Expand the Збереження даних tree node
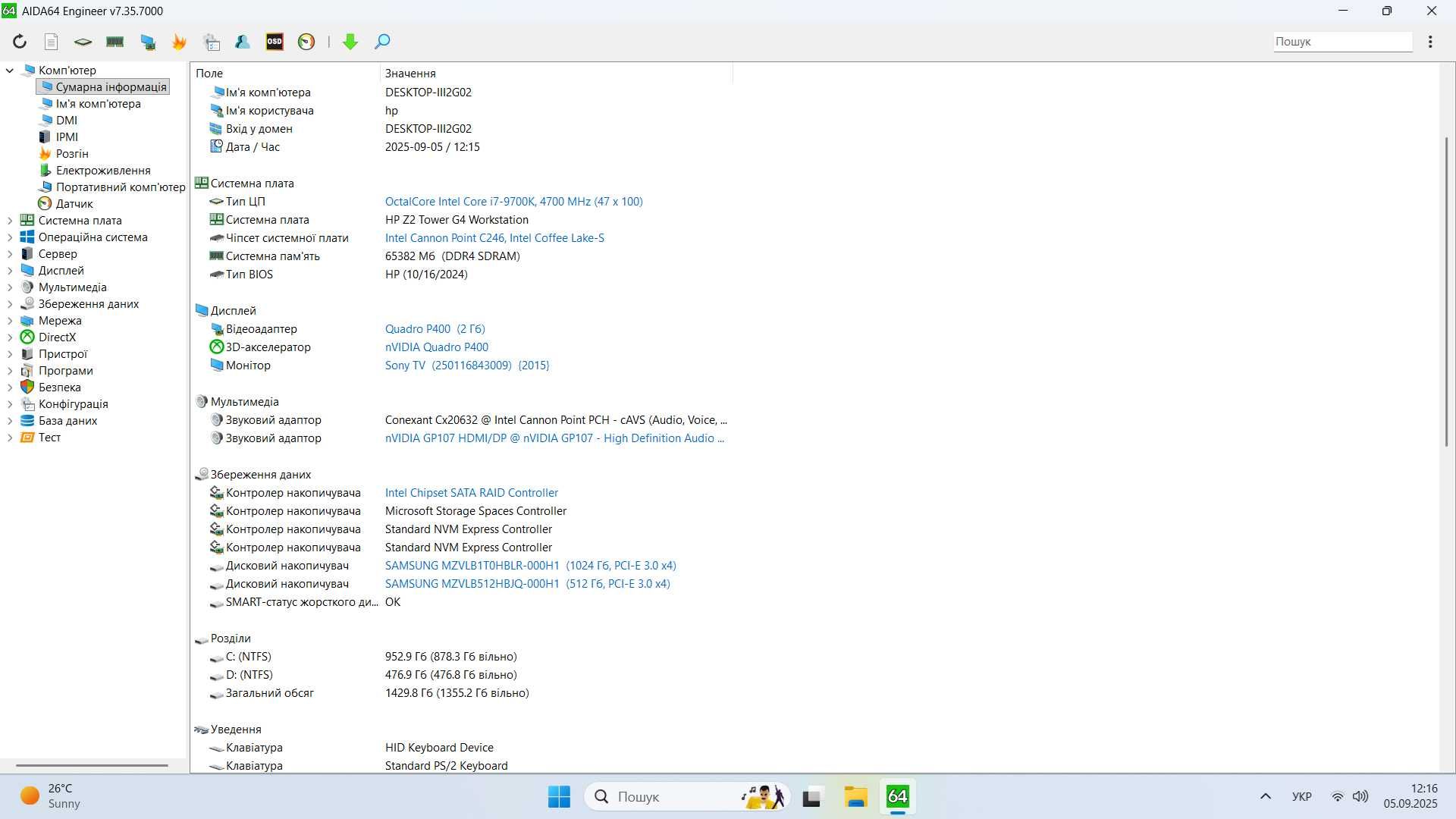This screenshot has width=1456, height=819. click(10, 304)
